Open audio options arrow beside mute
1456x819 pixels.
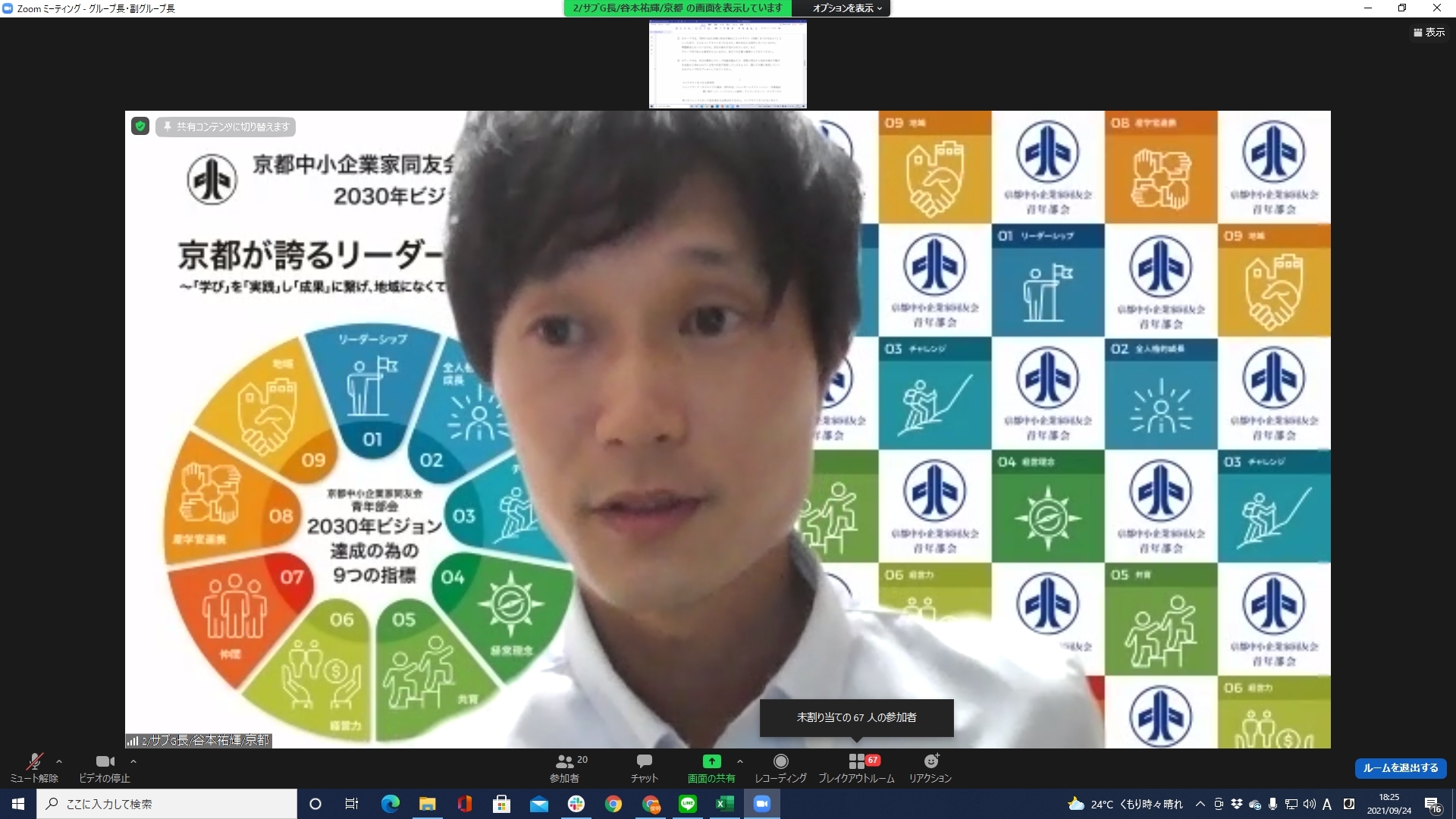[x=59, y=761]
